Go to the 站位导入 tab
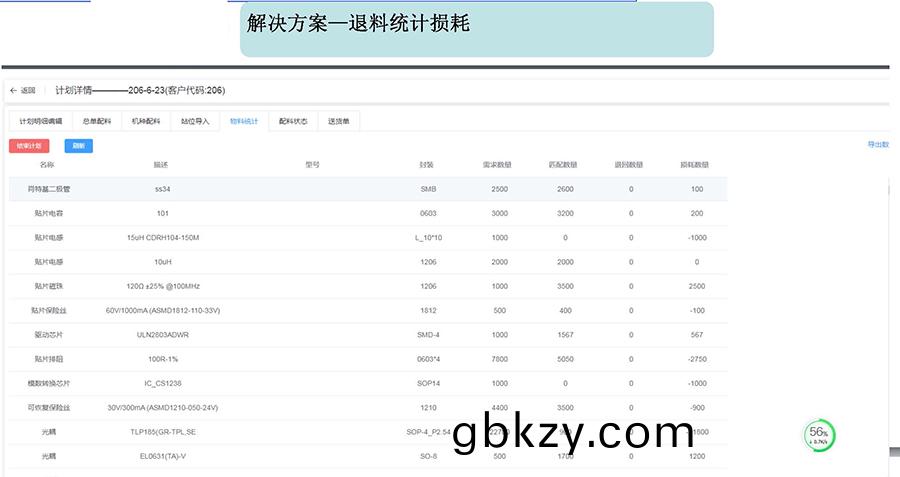Viewport: 900px width, 477px height. 195,121
